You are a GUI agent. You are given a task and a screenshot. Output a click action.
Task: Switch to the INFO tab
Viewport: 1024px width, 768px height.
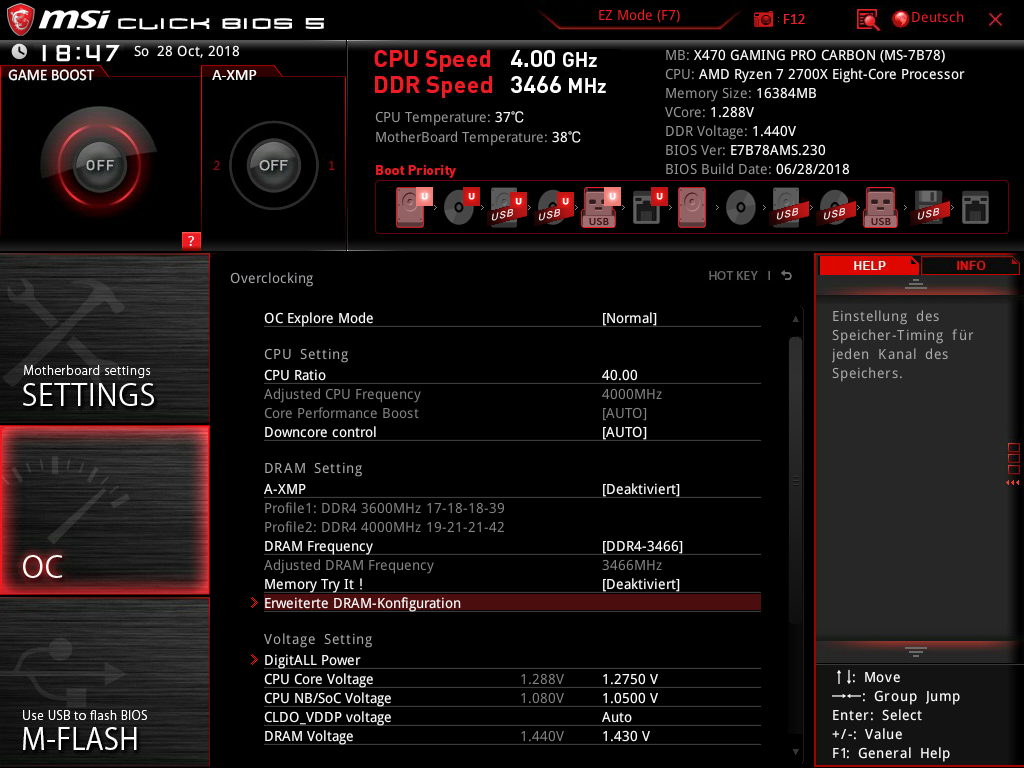(x=970, y=266)
